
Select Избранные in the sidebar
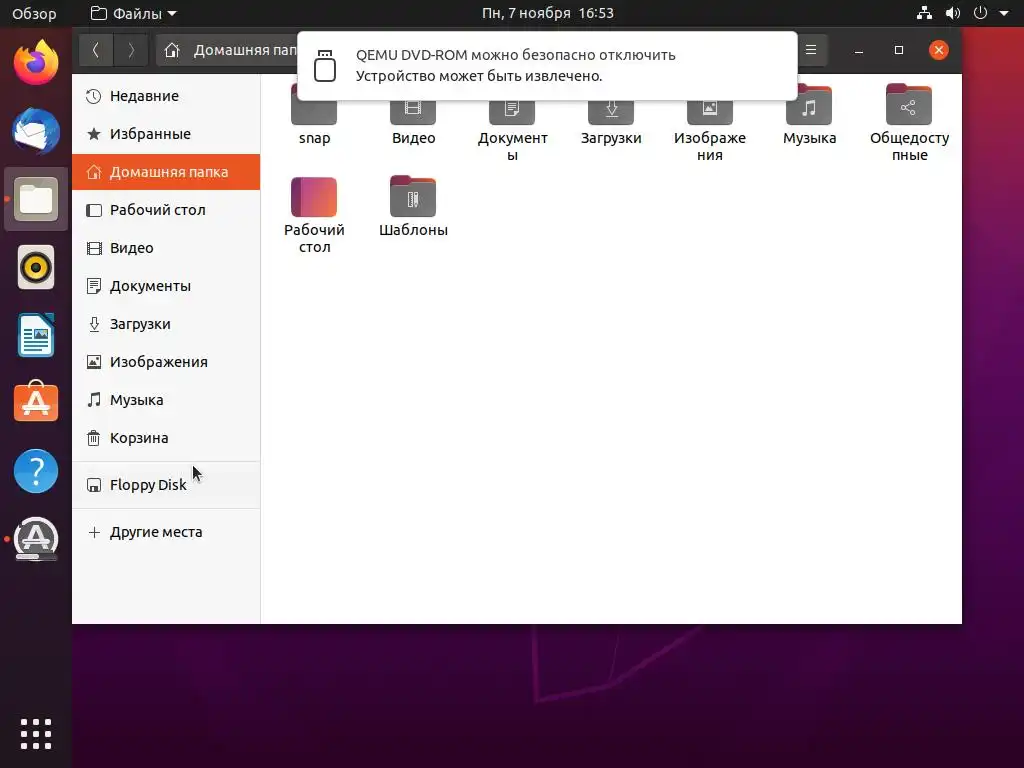coord(166,134)
